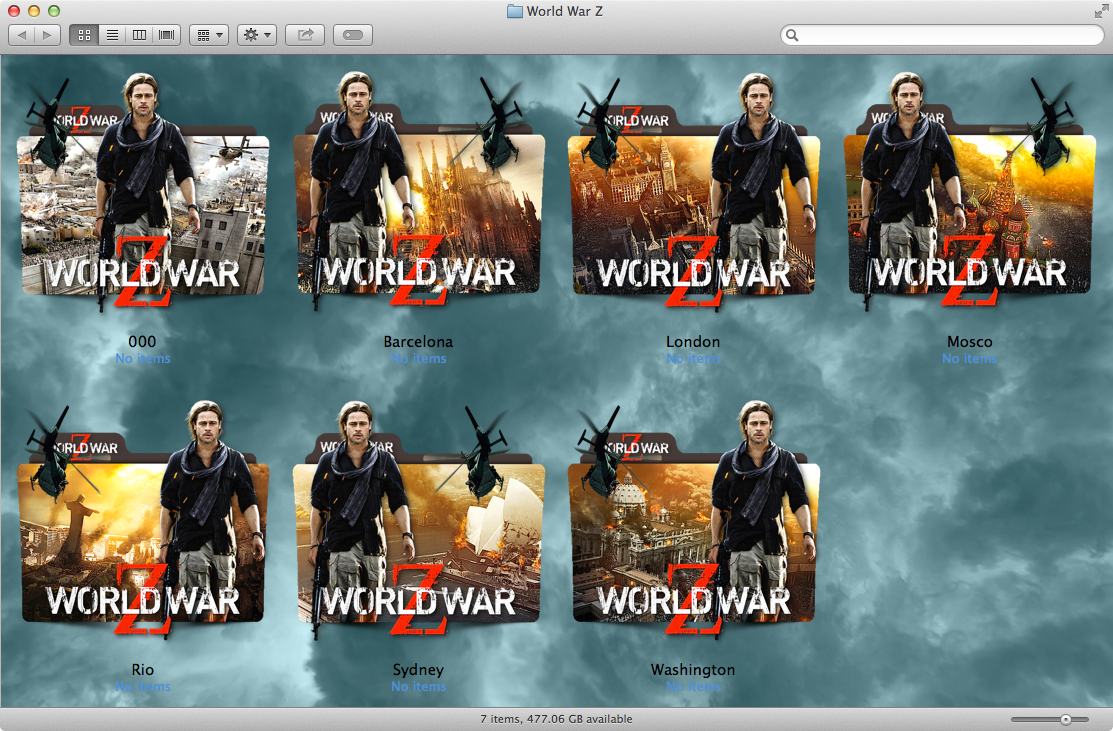Viewport: 1113px width, 731px height.
Task: Select the Barcelona folder icon
Action: [418, 192]
